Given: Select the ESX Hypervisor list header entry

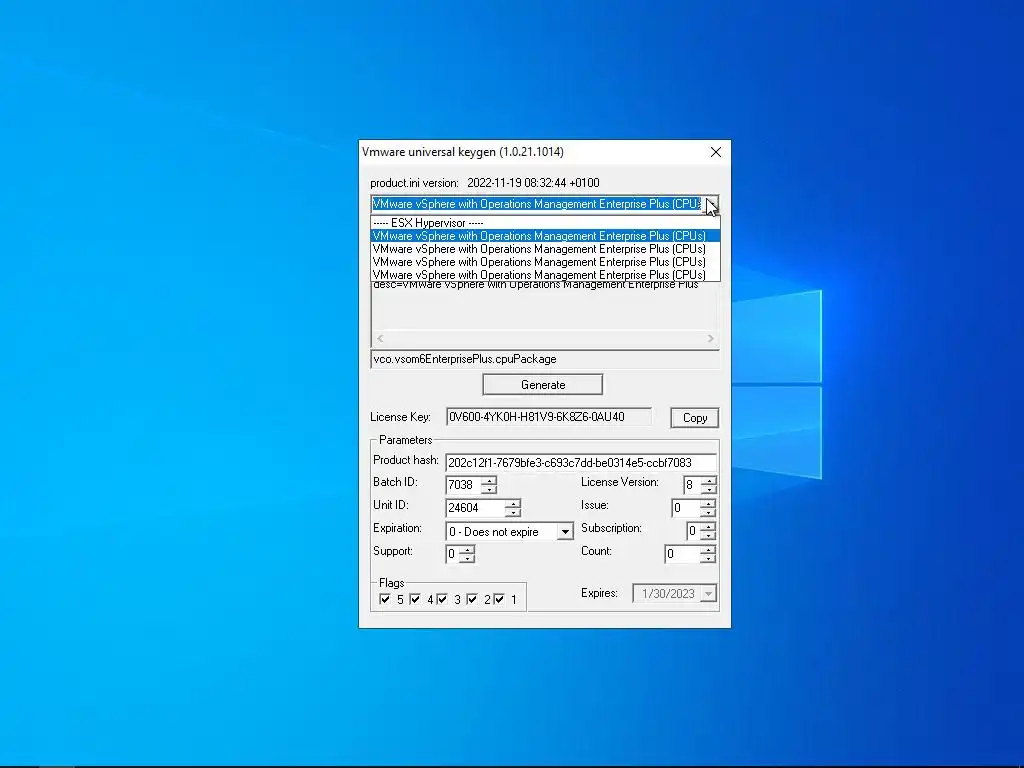Looking at the screenshot, I should coord(545,223).
